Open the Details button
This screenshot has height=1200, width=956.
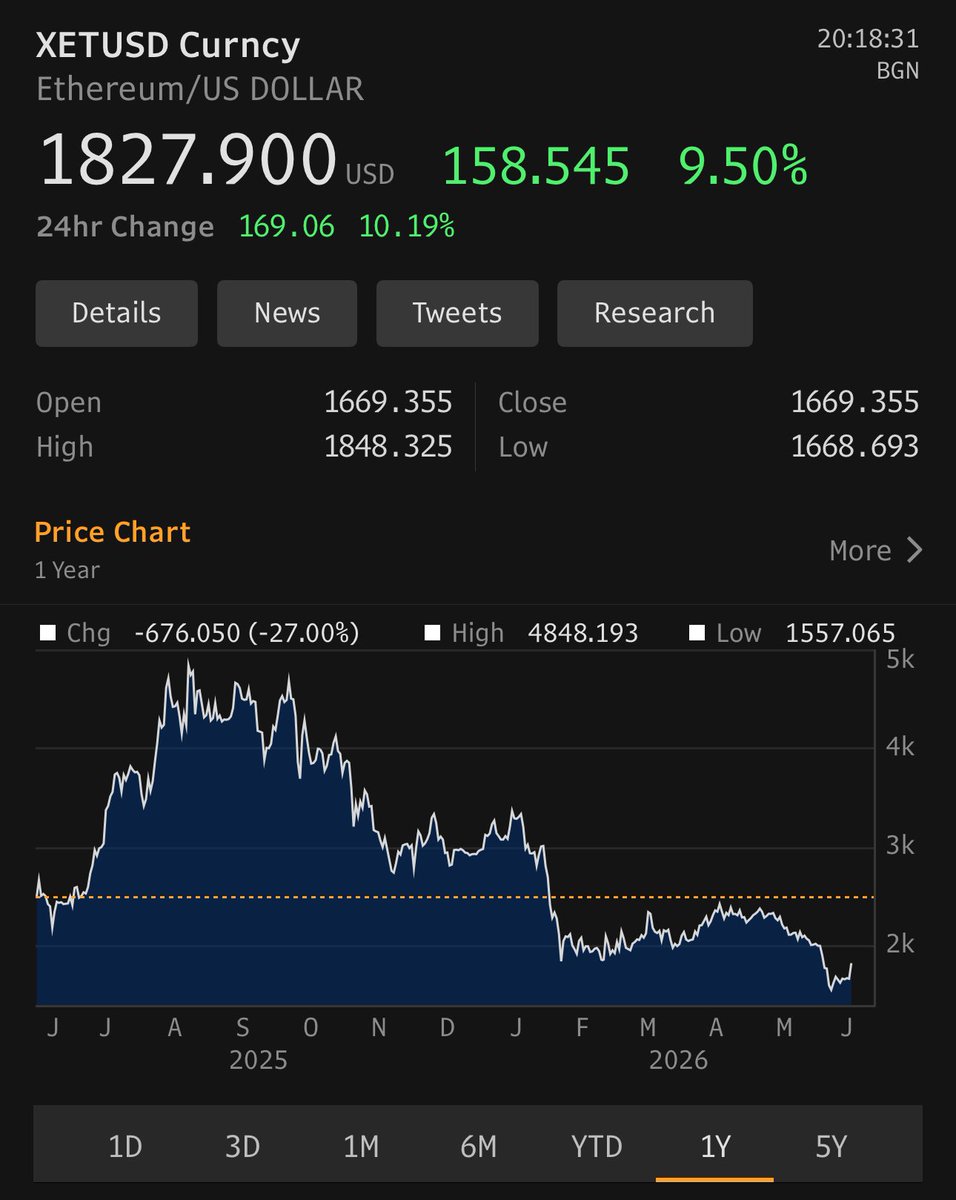click(116, 313)
